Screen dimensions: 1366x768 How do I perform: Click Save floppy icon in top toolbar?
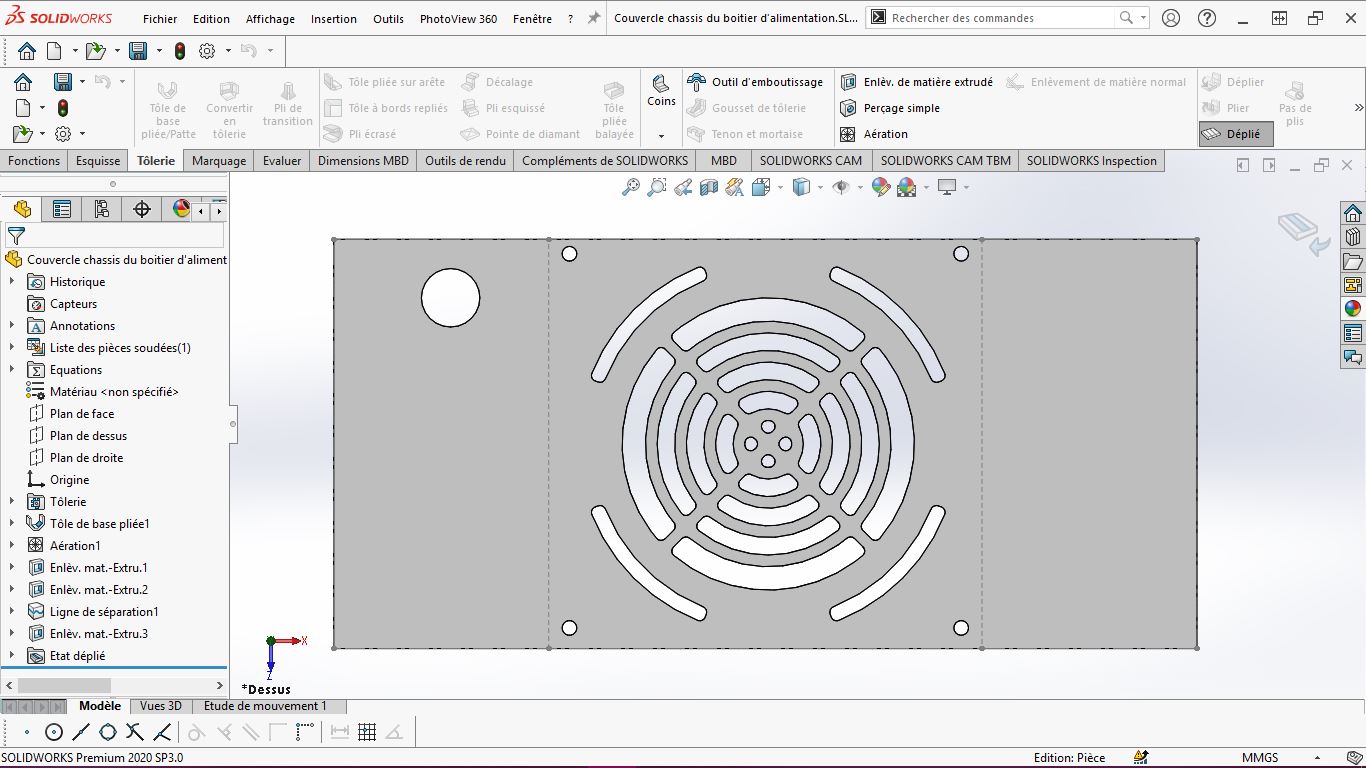click(x=138, y=50)
